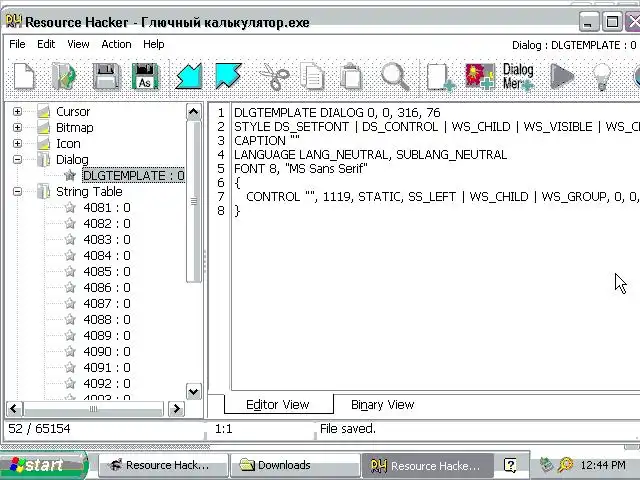Collapse the String Table tree node

pos(17,191)
